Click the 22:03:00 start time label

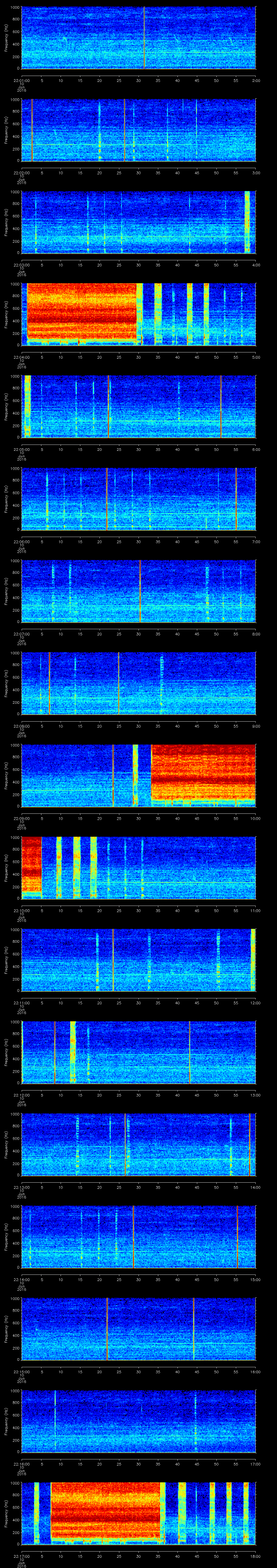click(x=21, y=265)
